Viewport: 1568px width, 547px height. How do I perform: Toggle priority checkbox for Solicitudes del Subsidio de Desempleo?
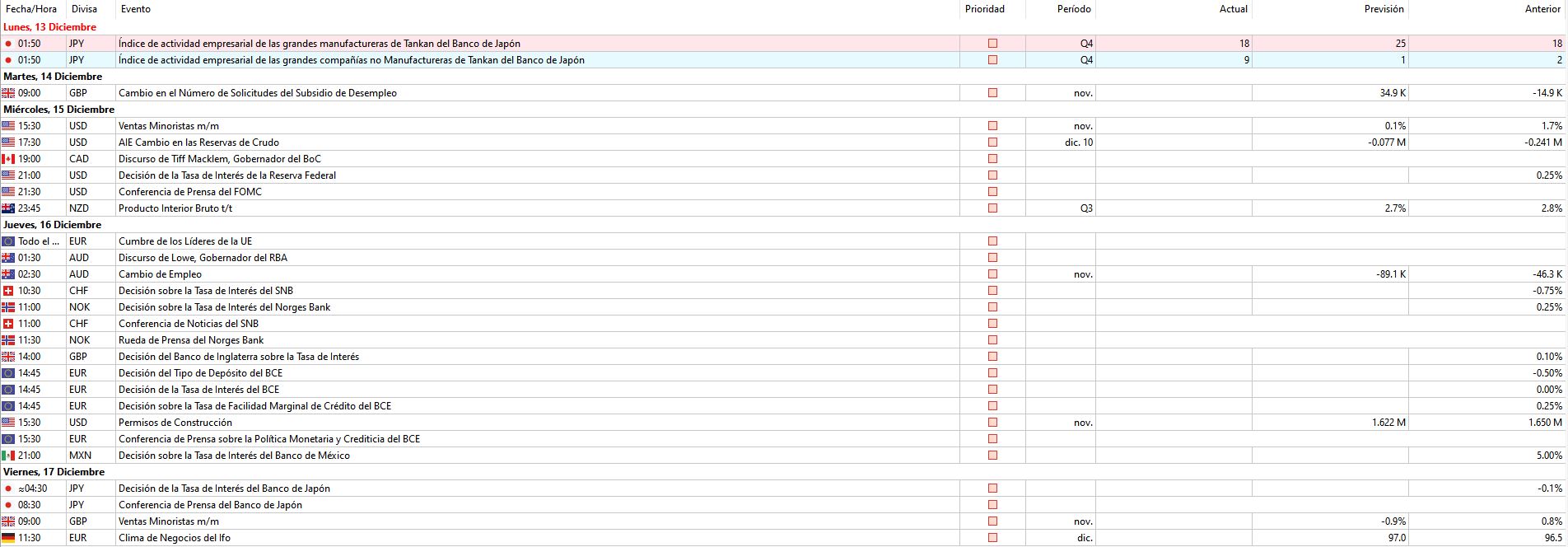pyautogui.click(x=992, y=93)
